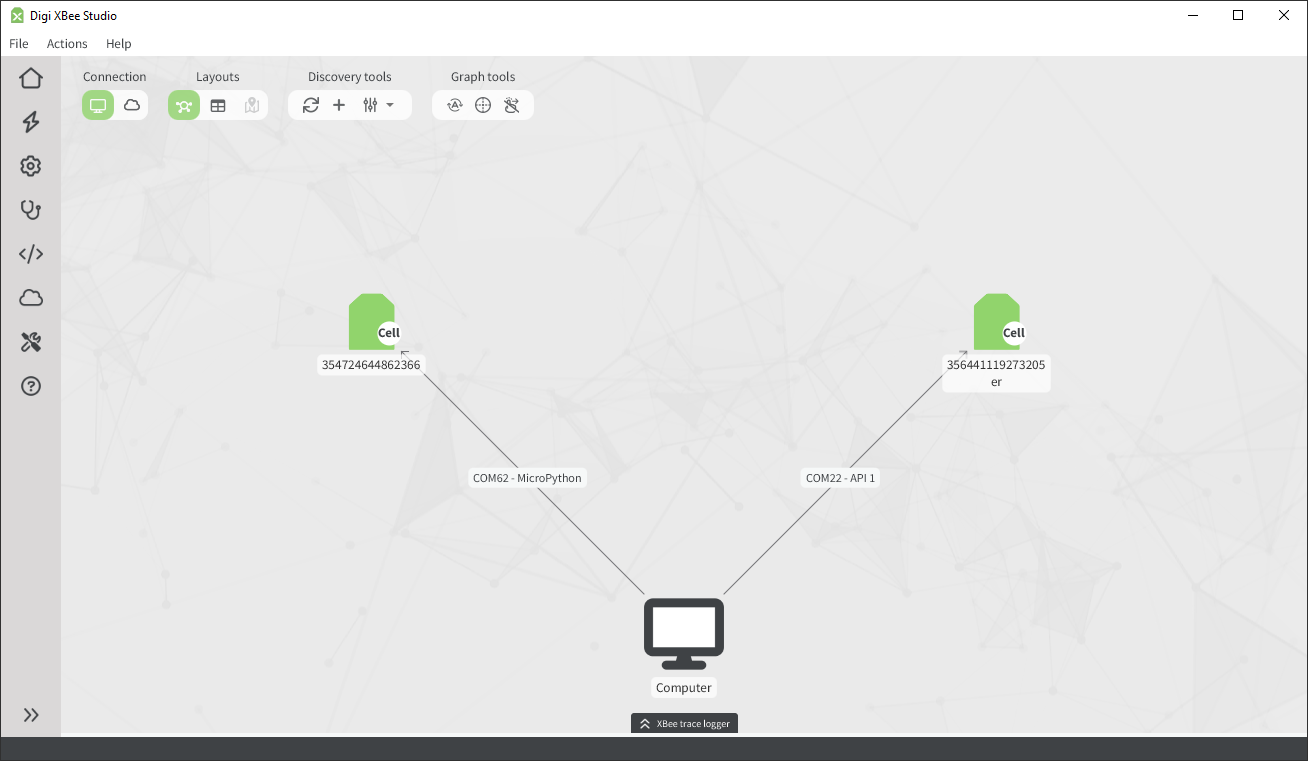Open the gear configuration sidebar icon

click(31, 166)
